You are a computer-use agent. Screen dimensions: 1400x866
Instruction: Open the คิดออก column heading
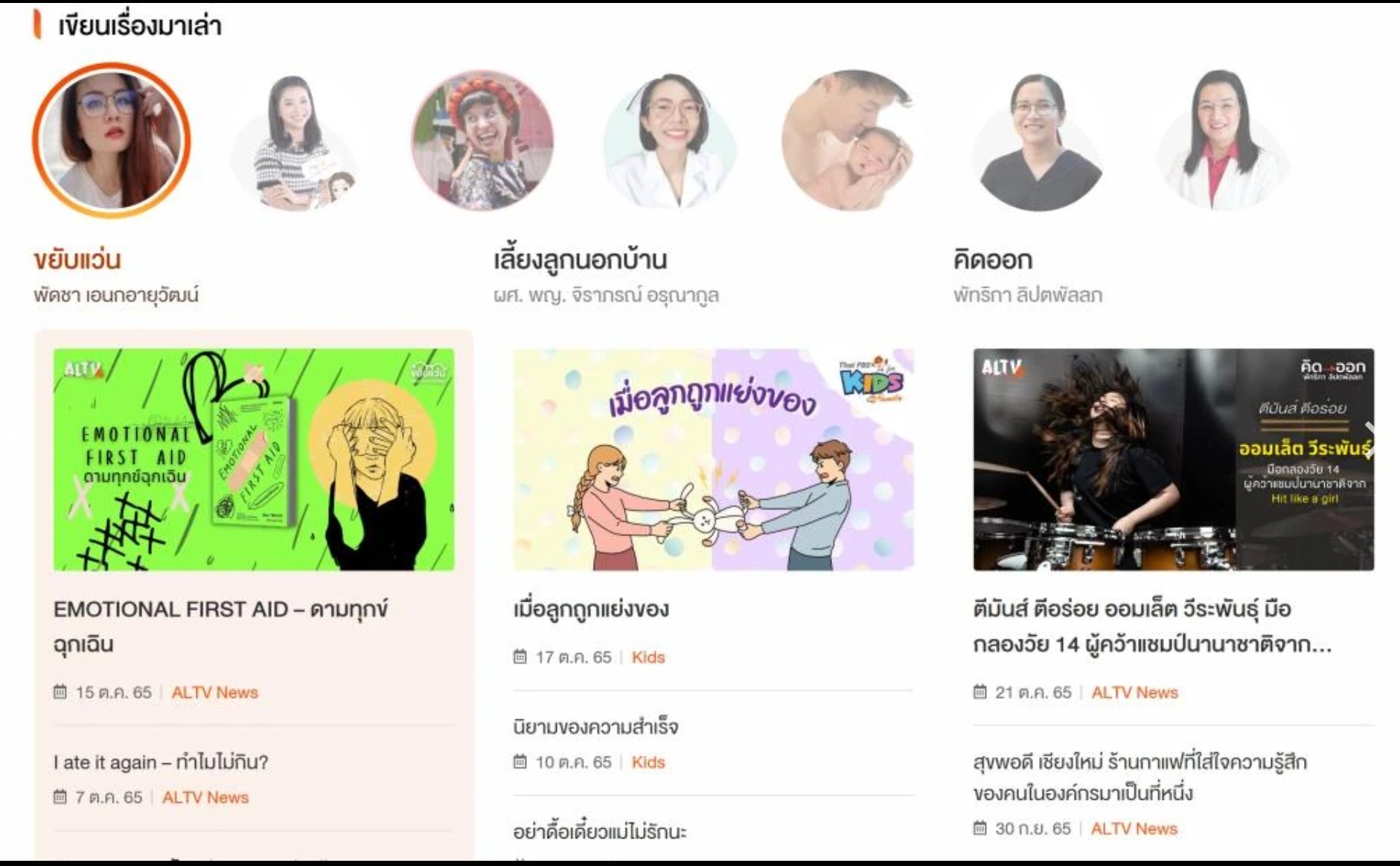(993, 260)
